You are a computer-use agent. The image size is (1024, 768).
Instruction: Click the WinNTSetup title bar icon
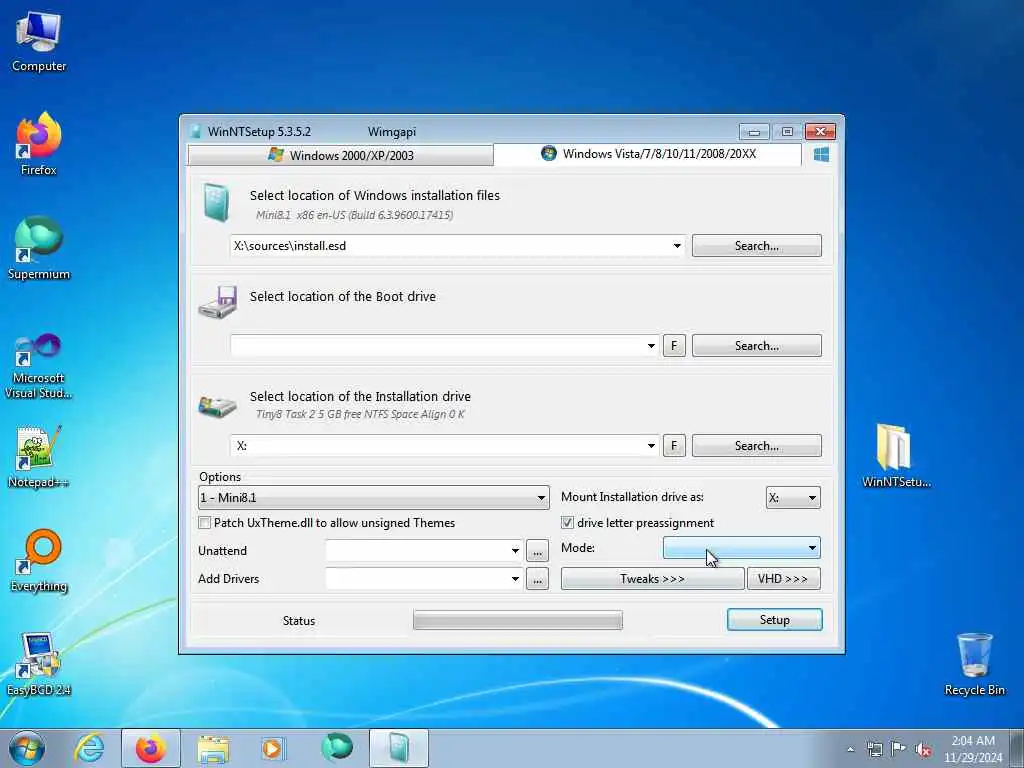(x=195, y=131)
